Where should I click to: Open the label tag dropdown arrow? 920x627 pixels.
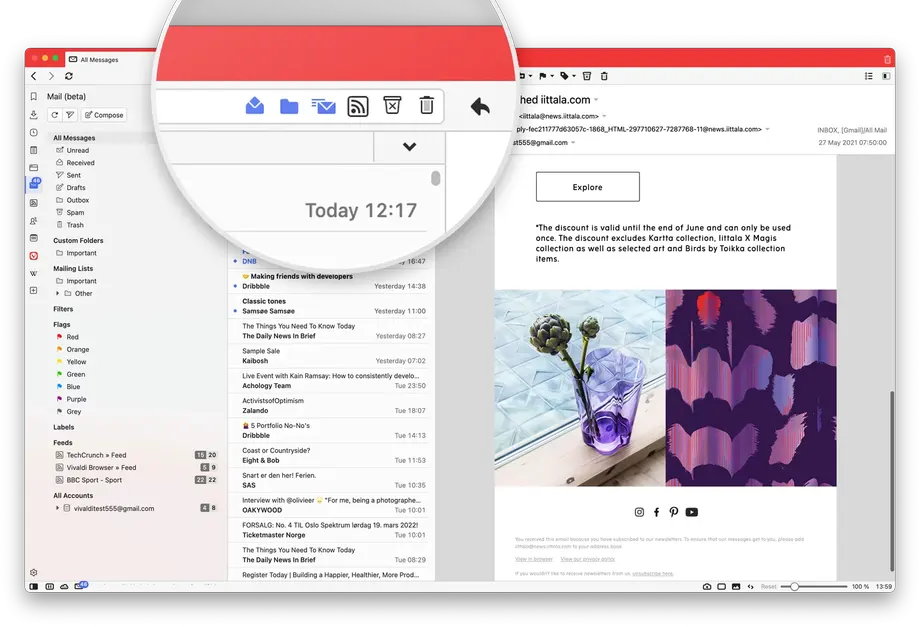pos(574,76)
